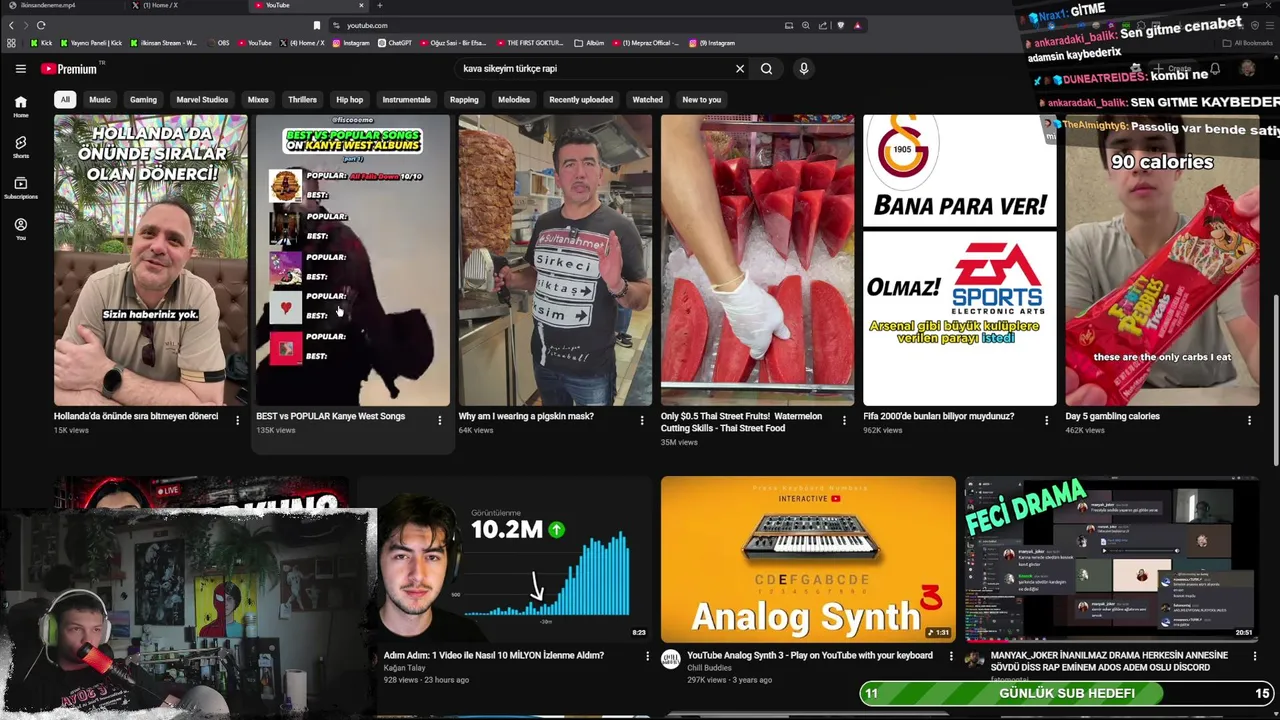1280x720 pixels.
Task: Open the Kağan Talay channel name
Action: [404, 668]
